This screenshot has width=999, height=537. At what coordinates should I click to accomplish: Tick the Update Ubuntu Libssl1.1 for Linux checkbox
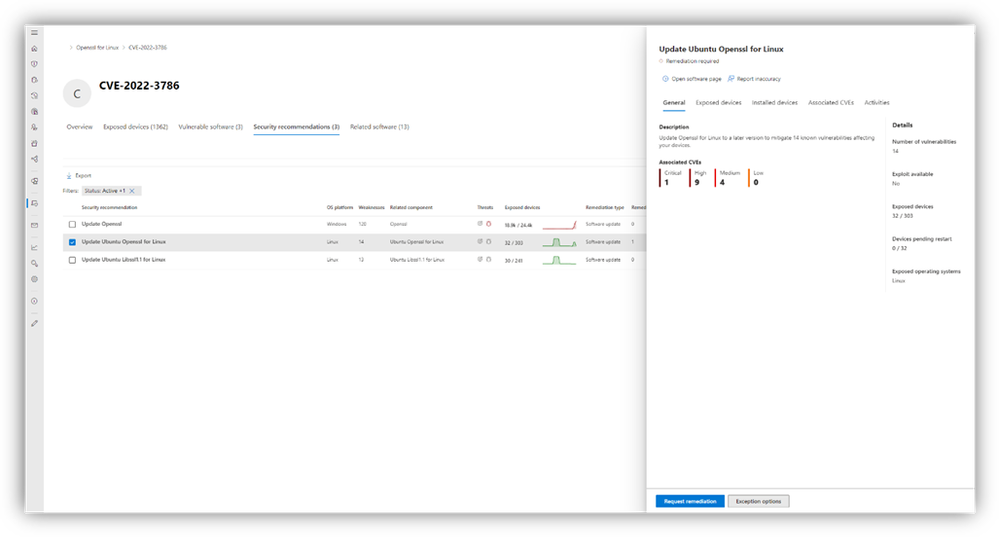click(72, 260)
